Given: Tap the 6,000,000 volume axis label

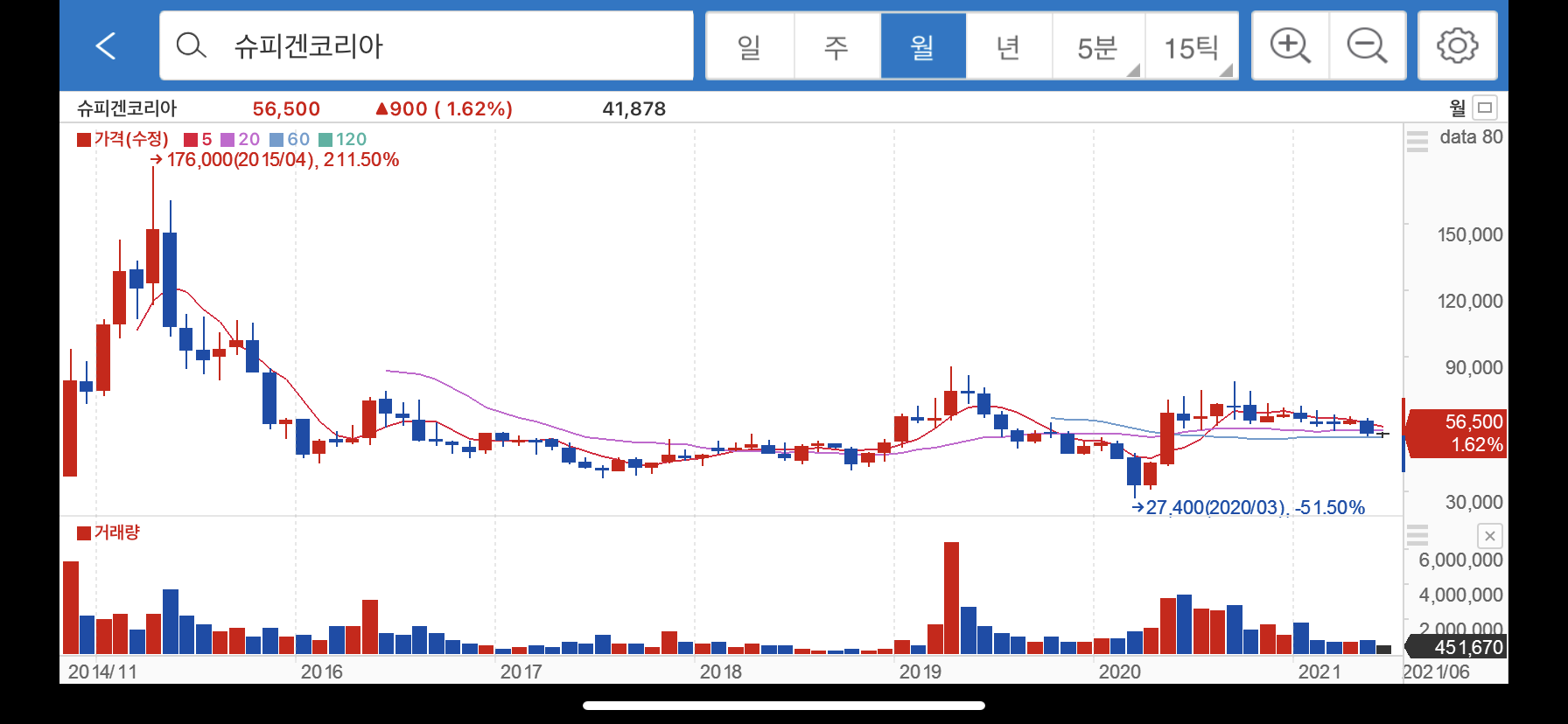Looking at the screenshot, I should pyautogui.click(x=1460, y=560).
